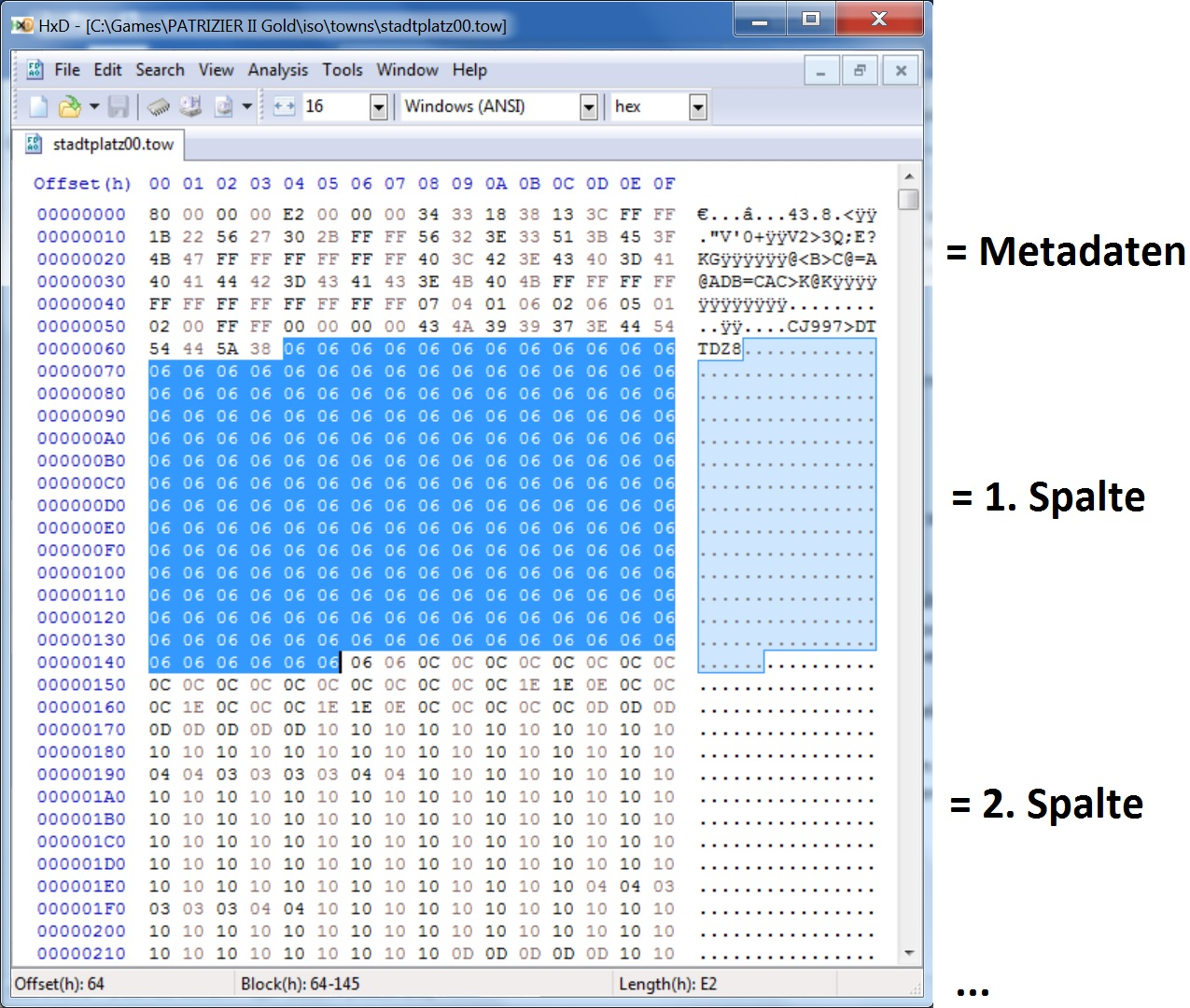The image size is (1190, 1008).
Task: Open the Windows (ANSI) charset dropdown
Action: pyautogui.click(x=589, y=107)
